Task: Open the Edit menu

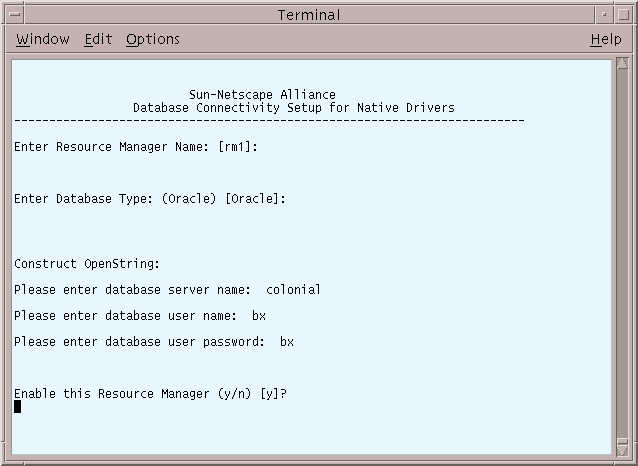Action: pyautogui.click(x=98, y=39)
